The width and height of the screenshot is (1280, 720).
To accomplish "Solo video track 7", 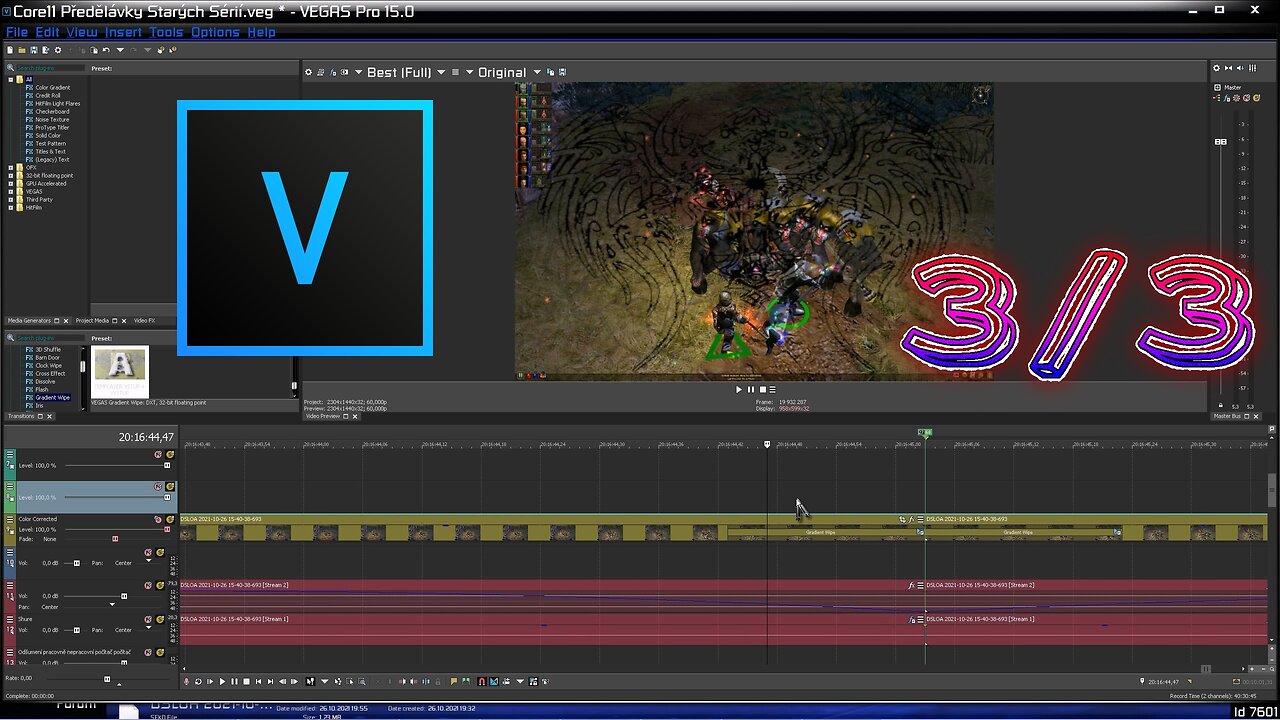I will [170, 454].
